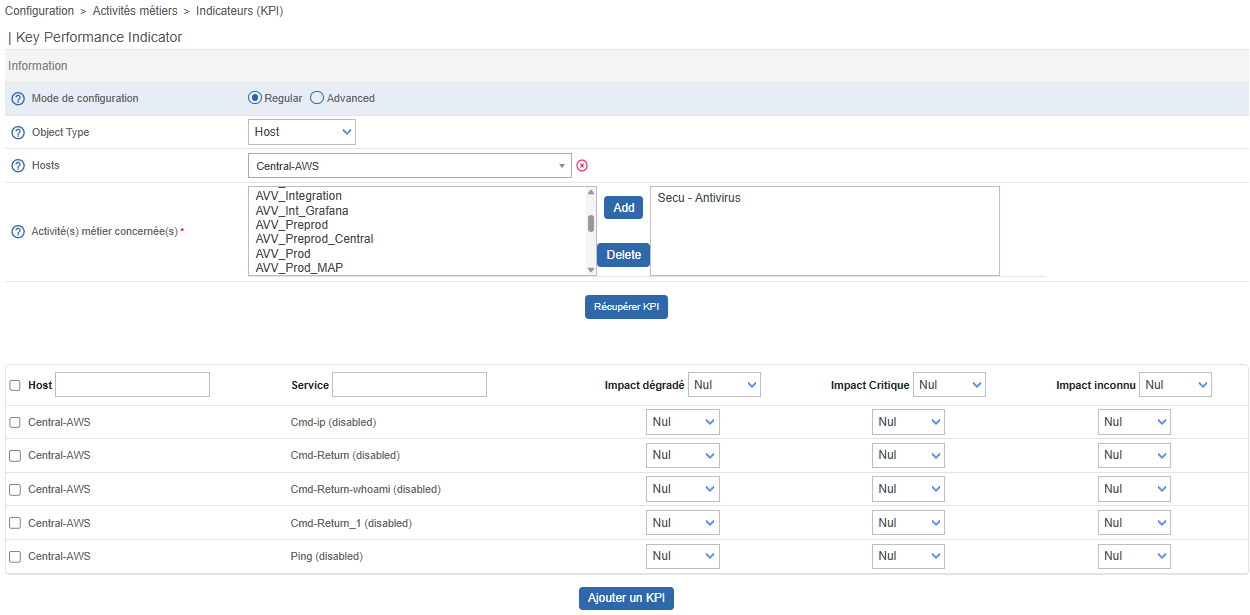Viewport: 1250px width, 615px height.
Task: Go to Configuration breadcrumb
Action: pyautogui.click(x=39, y=11)
